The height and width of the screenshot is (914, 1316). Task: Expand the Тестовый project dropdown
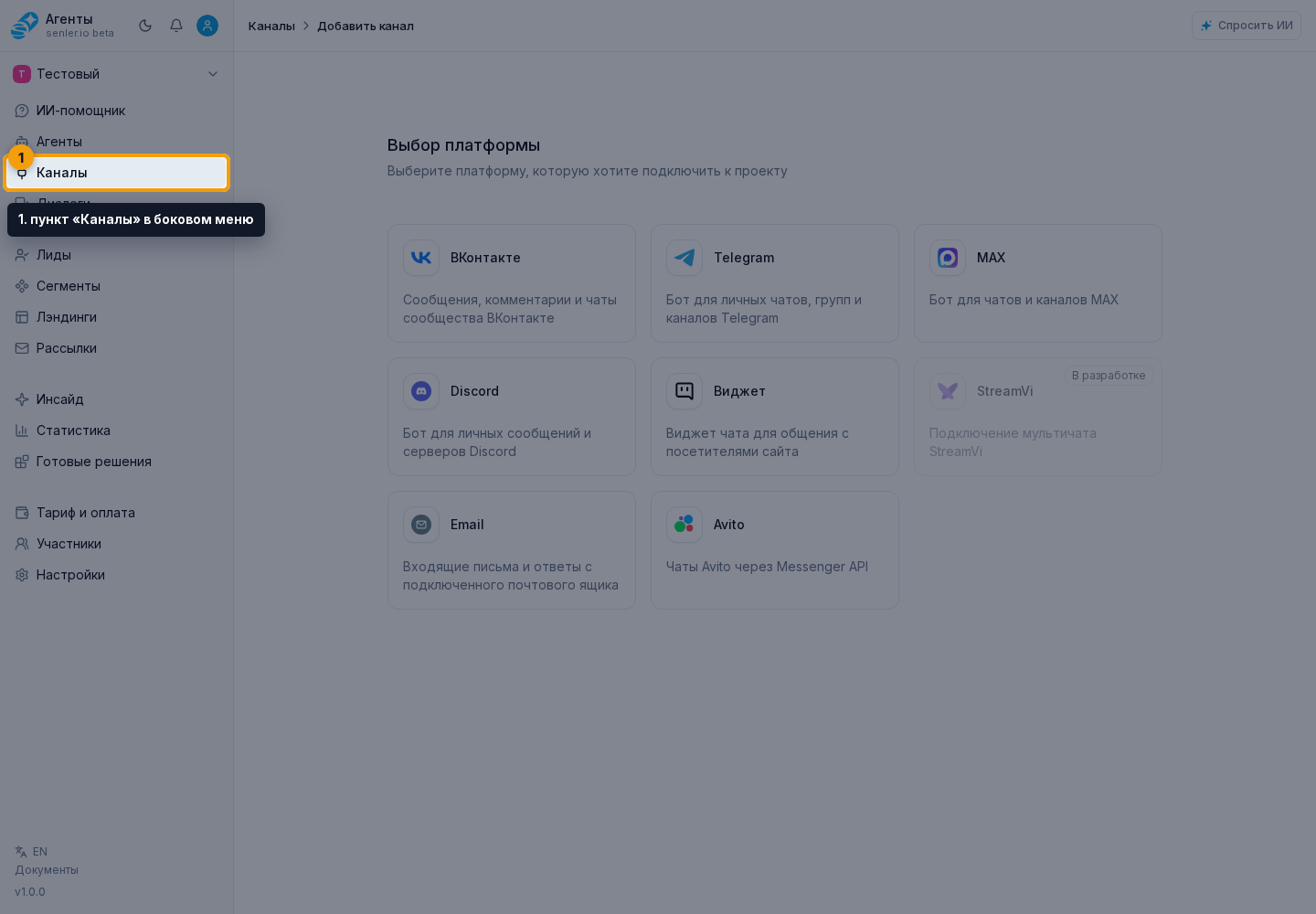coord(116,74)
